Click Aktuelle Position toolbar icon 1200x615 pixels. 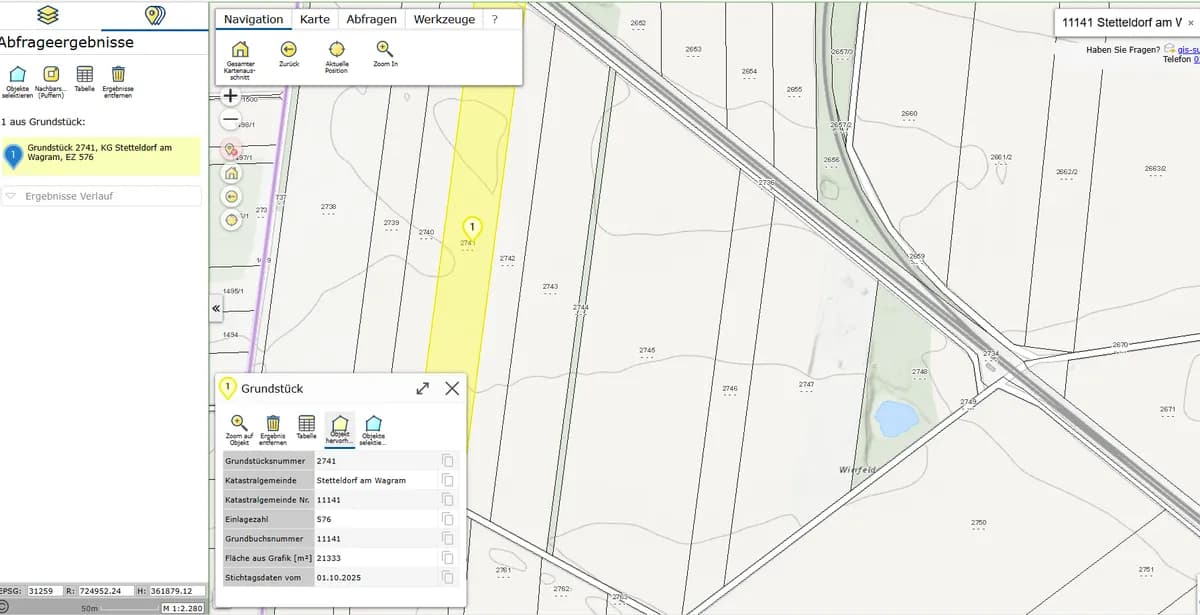pos(337,57)
